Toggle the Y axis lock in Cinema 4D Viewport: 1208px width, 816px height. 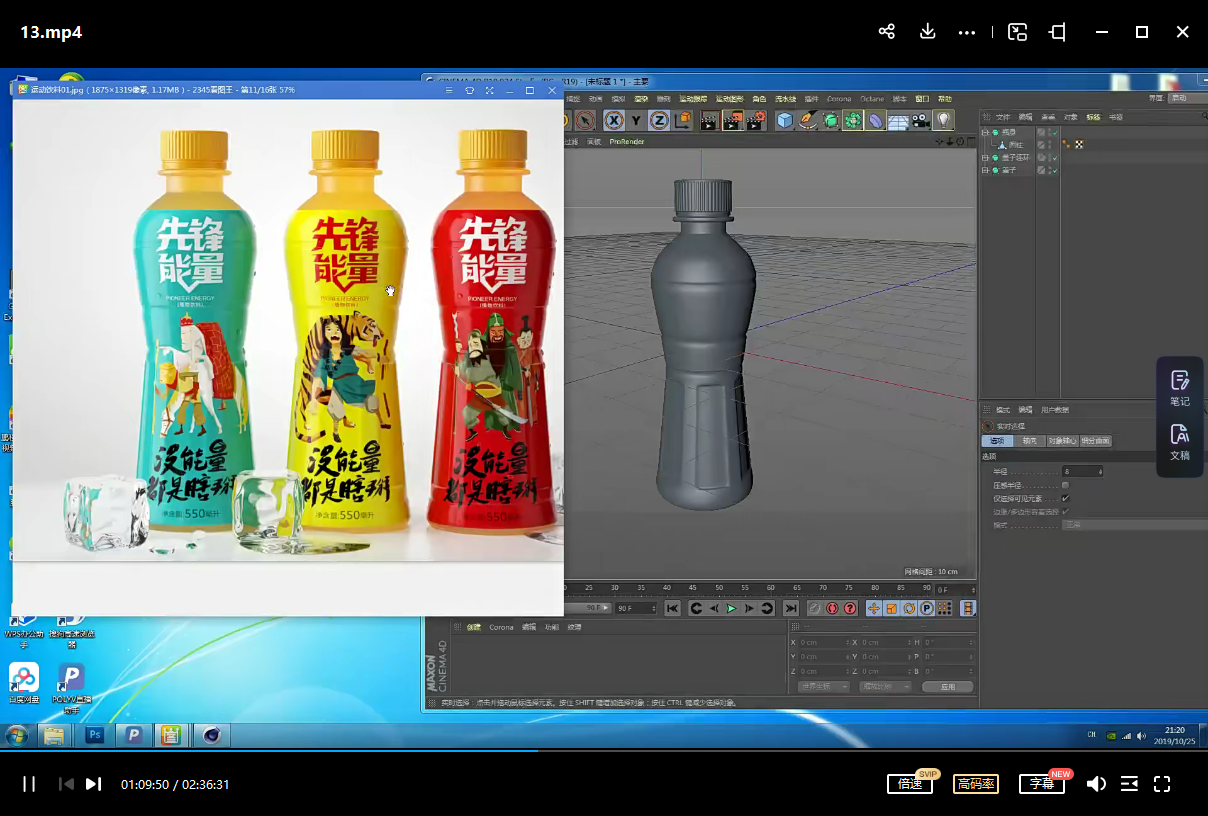[636, 120]
